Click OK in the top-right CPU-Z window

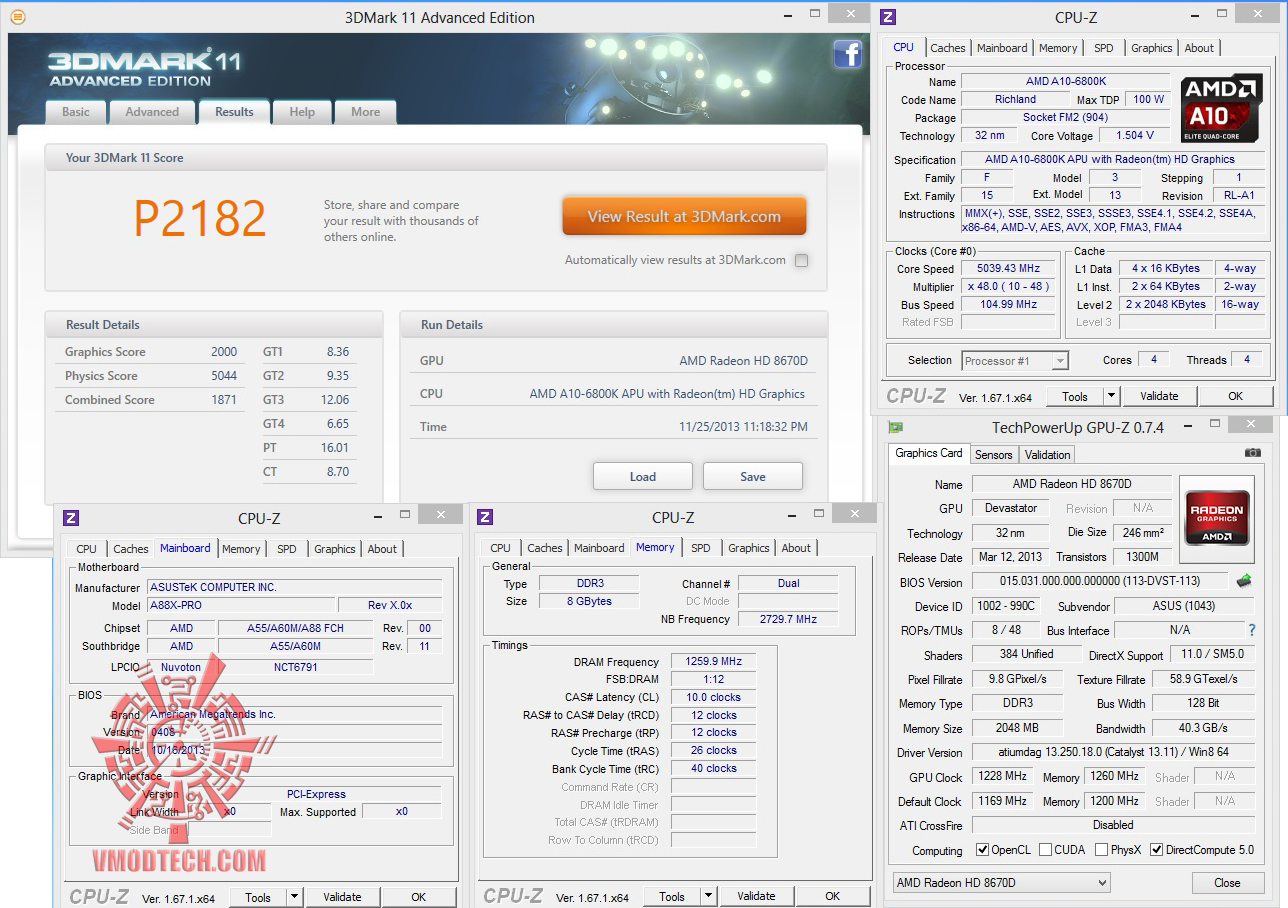(1235, 396)
